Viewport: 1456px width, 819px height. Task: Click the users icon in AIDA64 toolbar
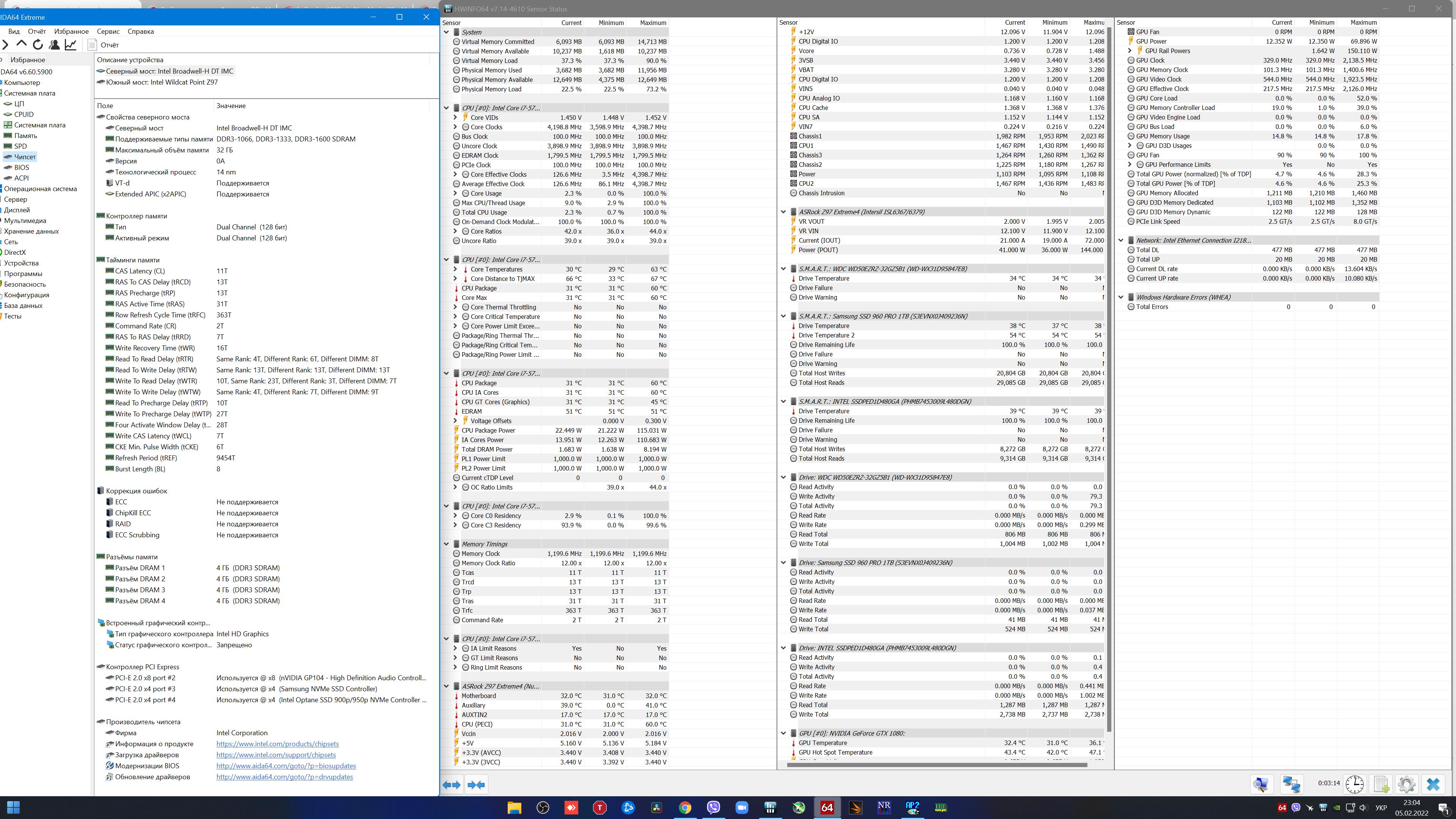click(x=54, y=45)
